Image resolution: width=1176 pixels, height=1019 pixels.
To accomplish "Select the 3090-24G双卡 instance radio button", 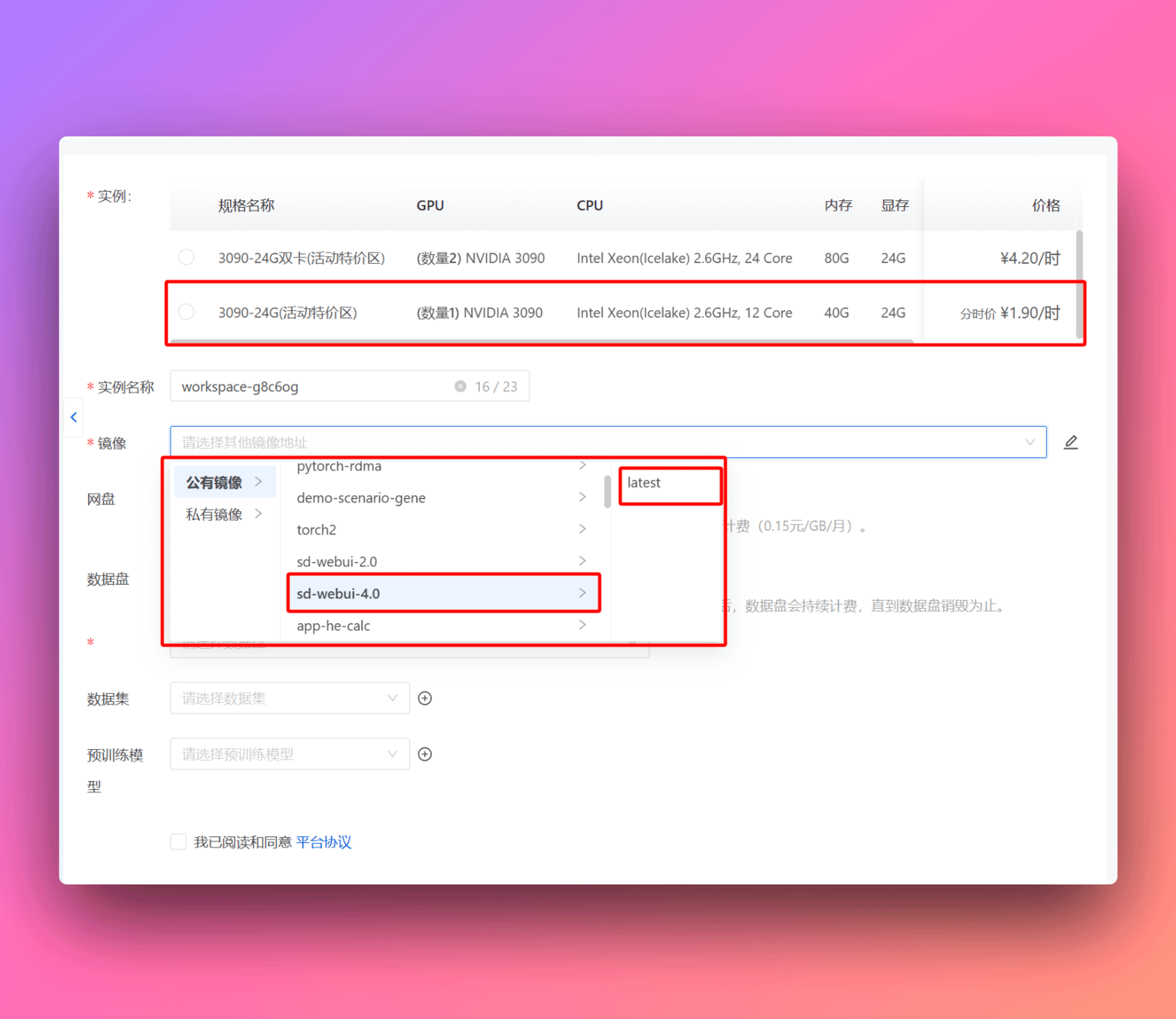I will click(x=186, y=258).
